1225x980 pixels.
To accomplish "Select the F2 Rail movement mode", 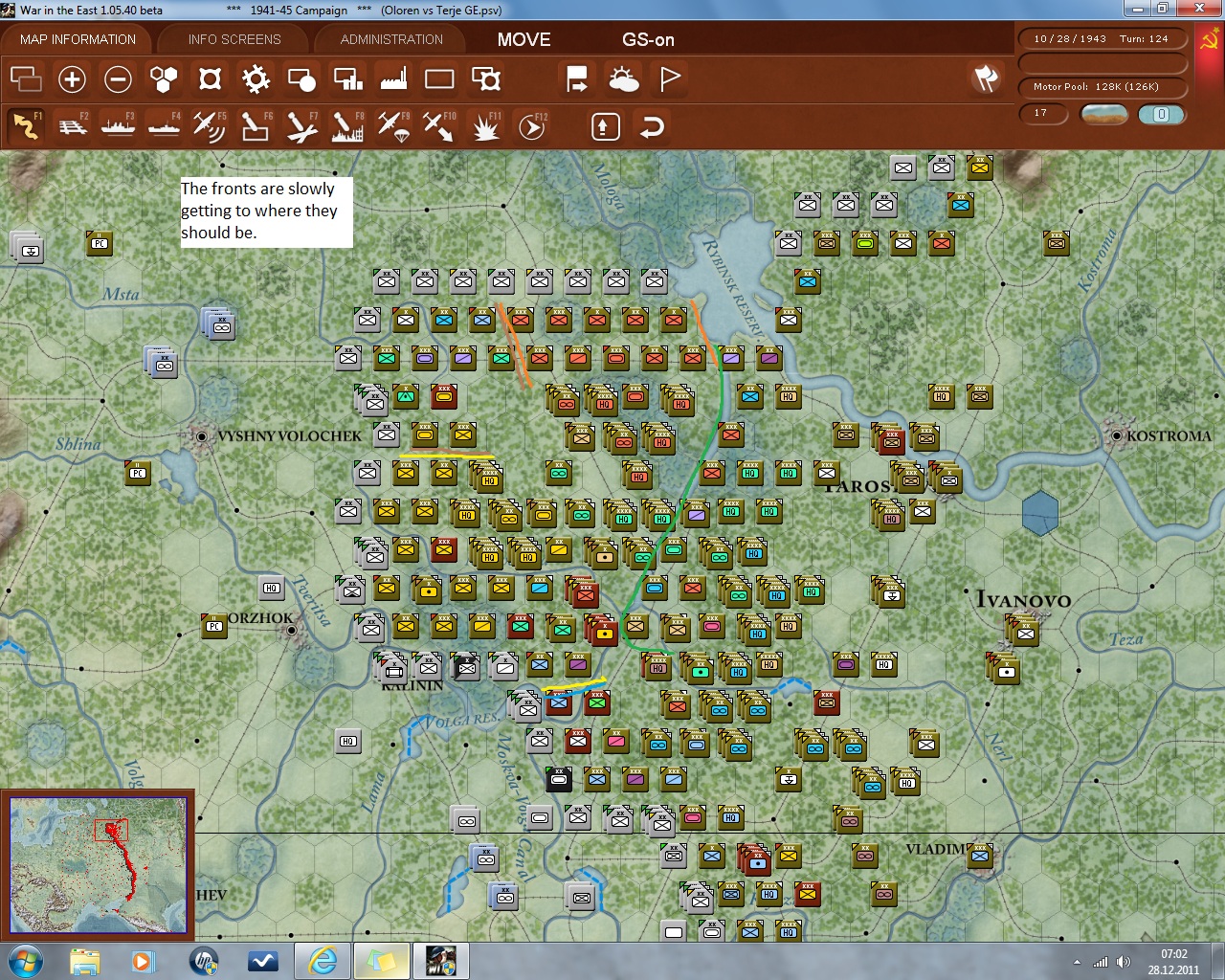I will pos(72,125).
